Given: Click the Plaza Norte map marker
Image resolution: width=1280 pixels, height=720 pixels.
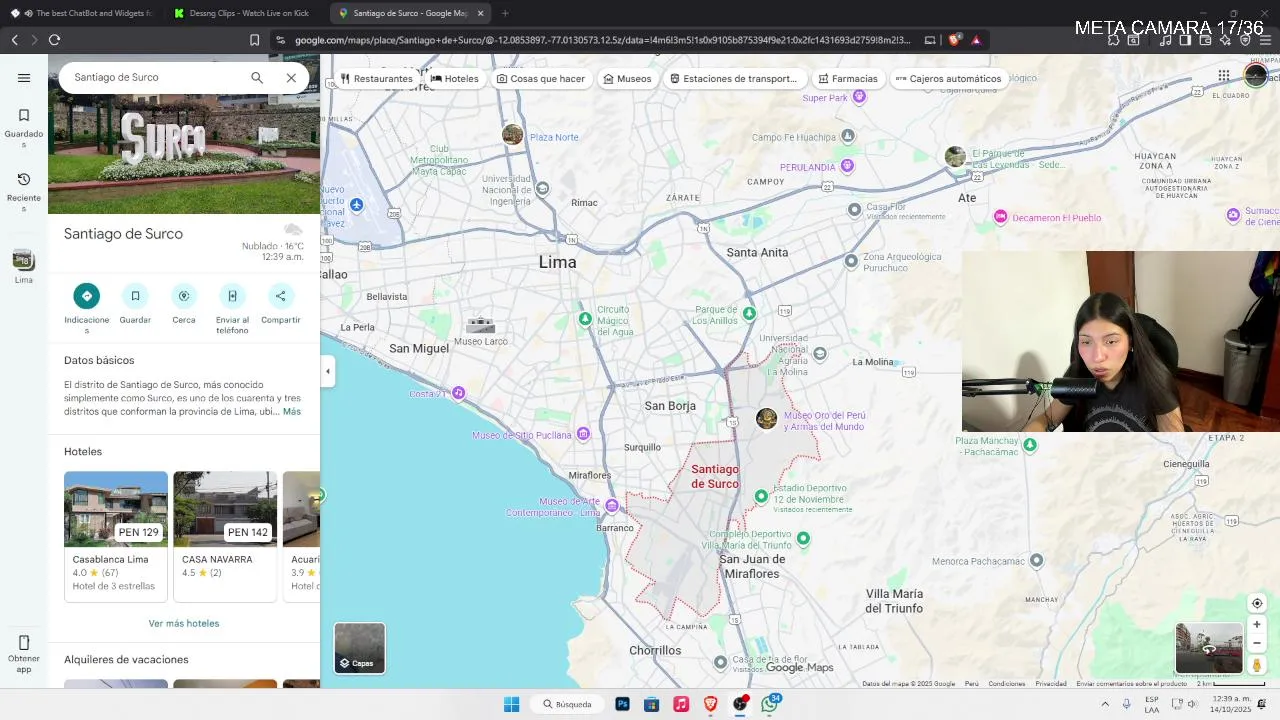Looking at the screenshot, I should coord(512,135).
